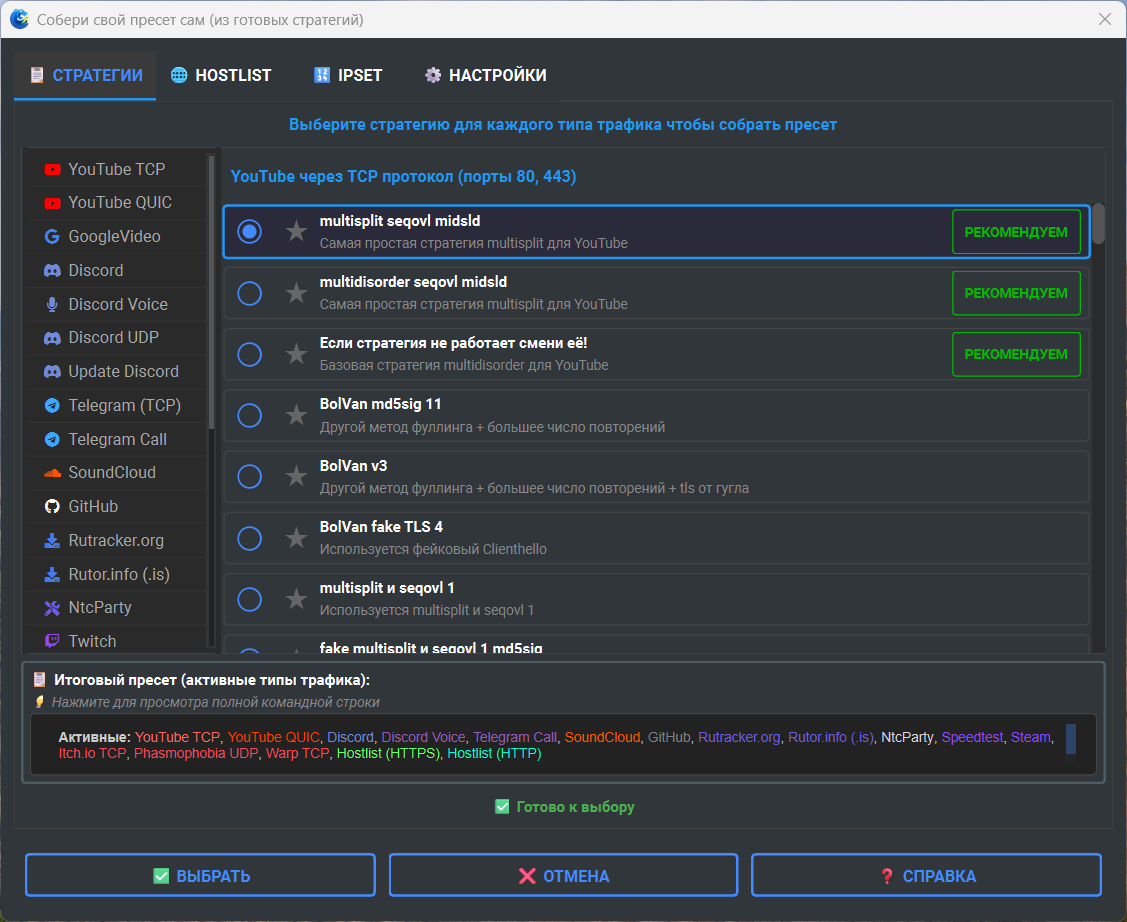Click the GoogleVideo G icon
This screenshot has width=1127, height=922.
(x=52, y=237)
